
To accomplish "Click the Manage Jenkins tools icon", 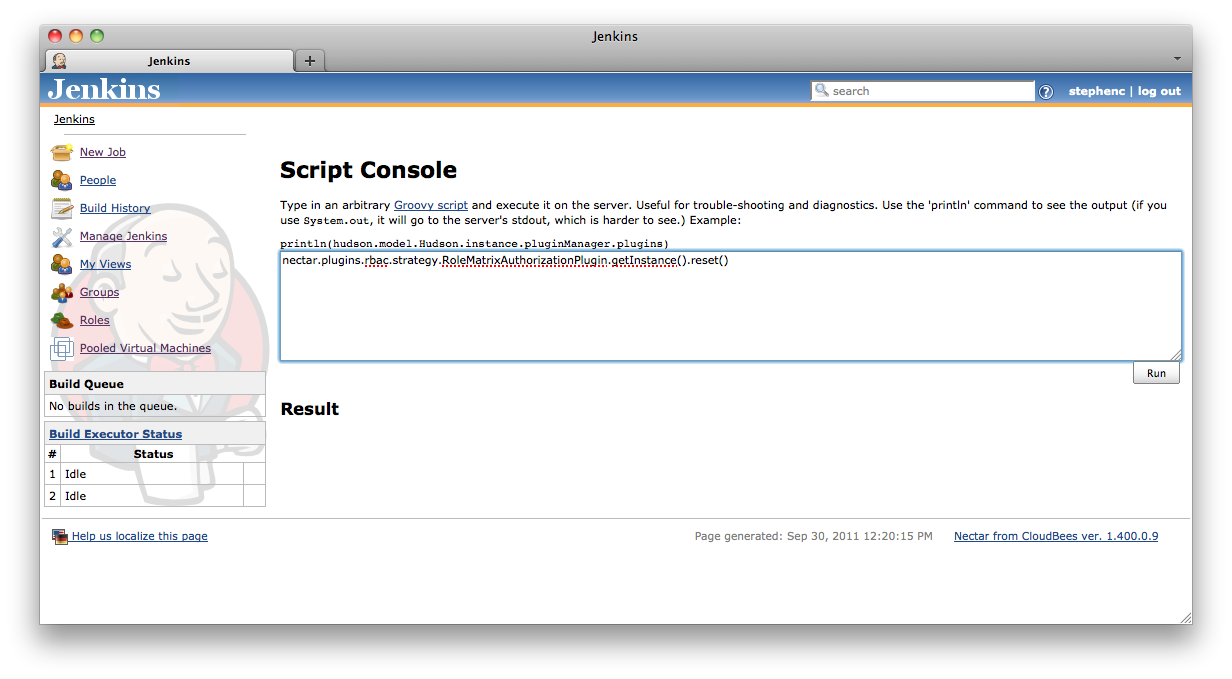I will click(x=62, y=236).
